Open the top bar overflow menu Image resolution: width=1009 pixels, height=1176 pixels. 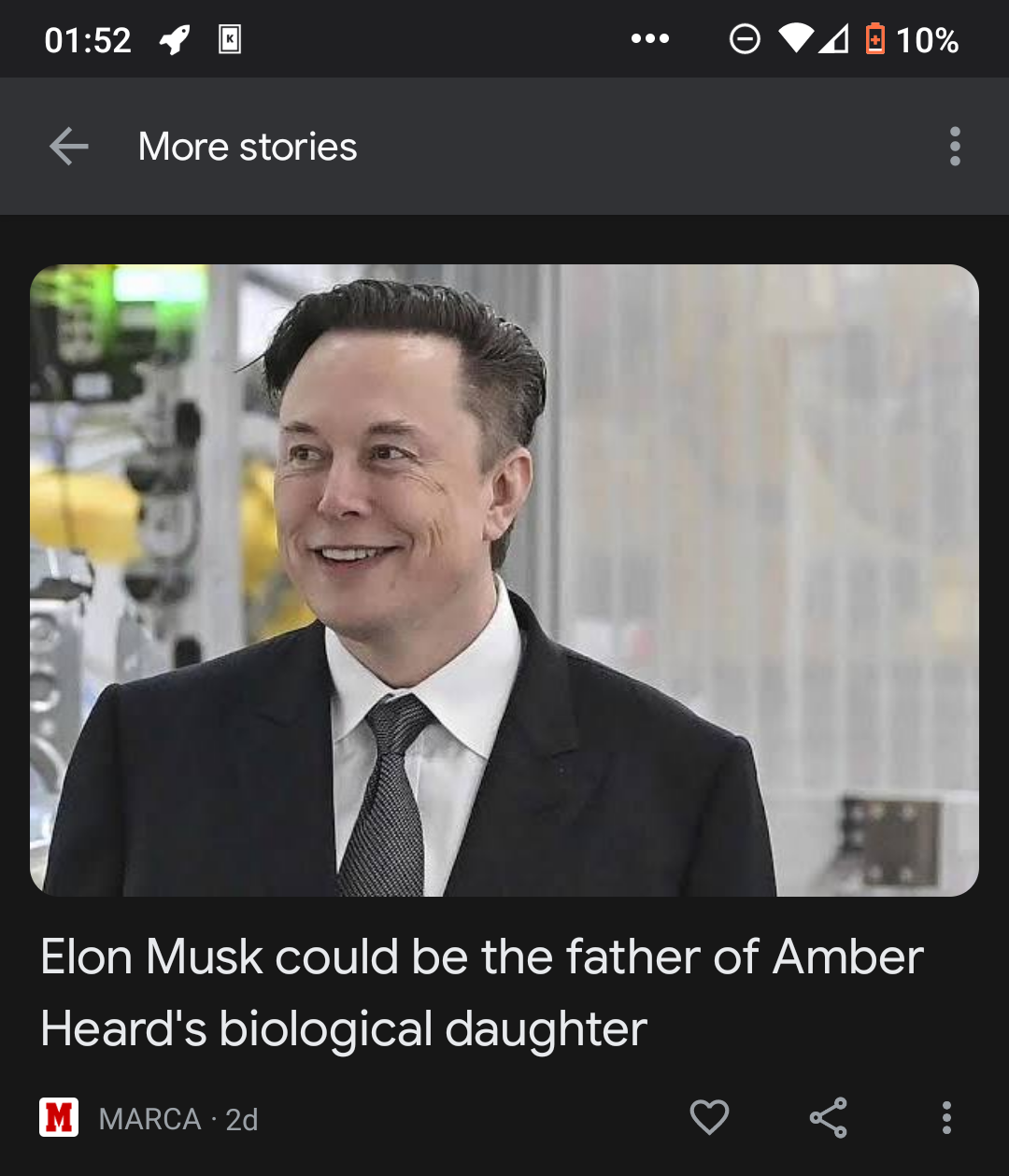click(954, 147)
